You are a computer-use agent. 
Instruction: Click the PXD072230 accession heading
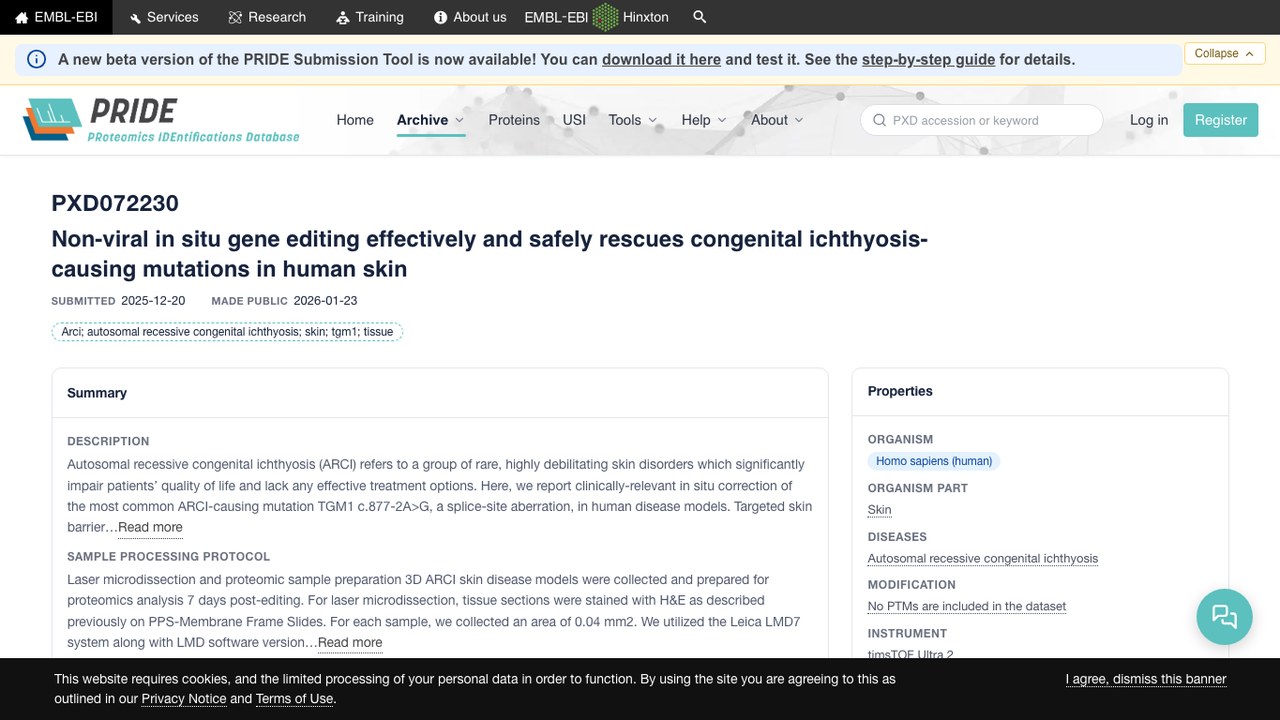click(x=115, y=203)
